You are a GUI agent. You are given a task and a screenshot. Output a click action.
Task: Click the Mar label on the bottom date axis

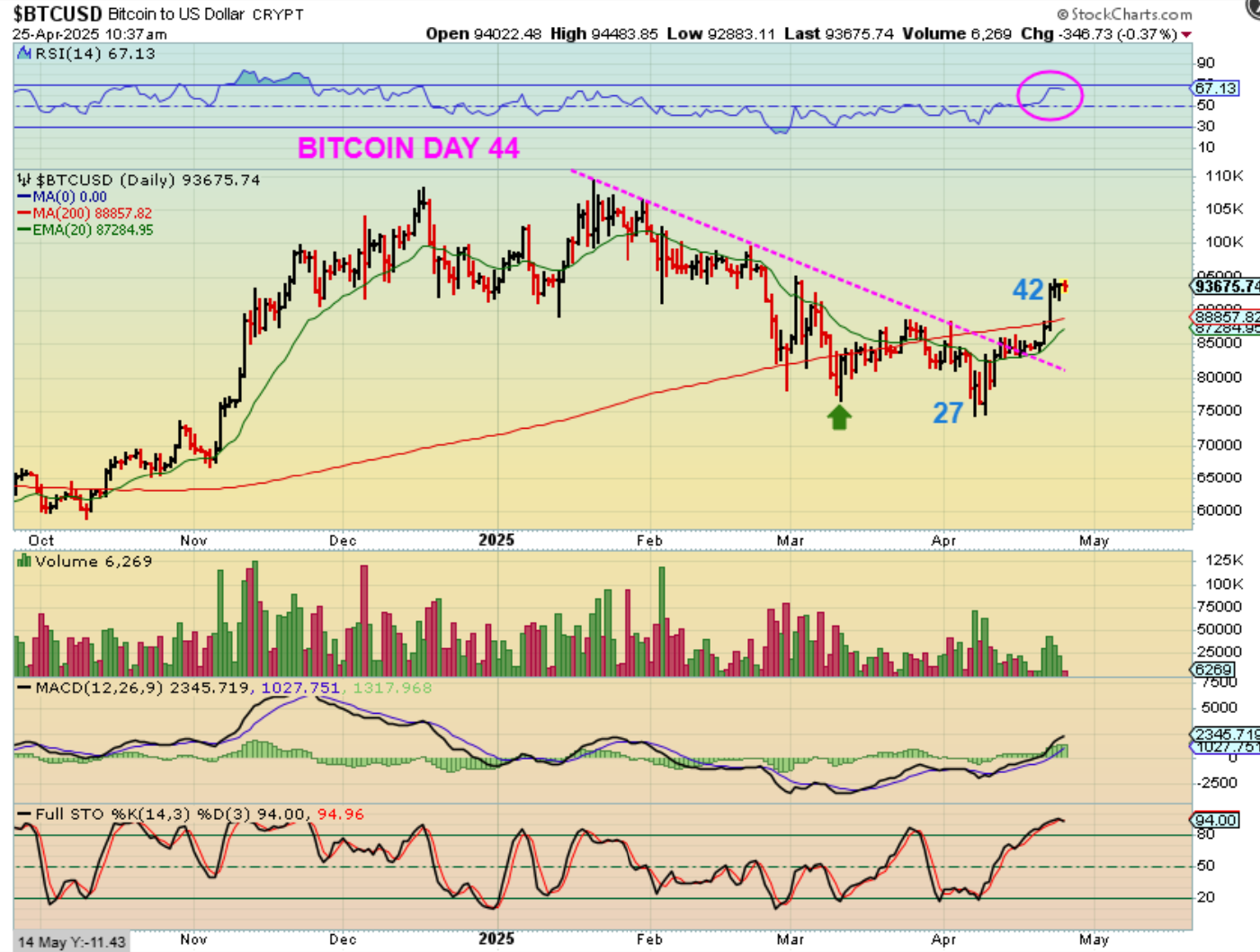pos(791,939)
